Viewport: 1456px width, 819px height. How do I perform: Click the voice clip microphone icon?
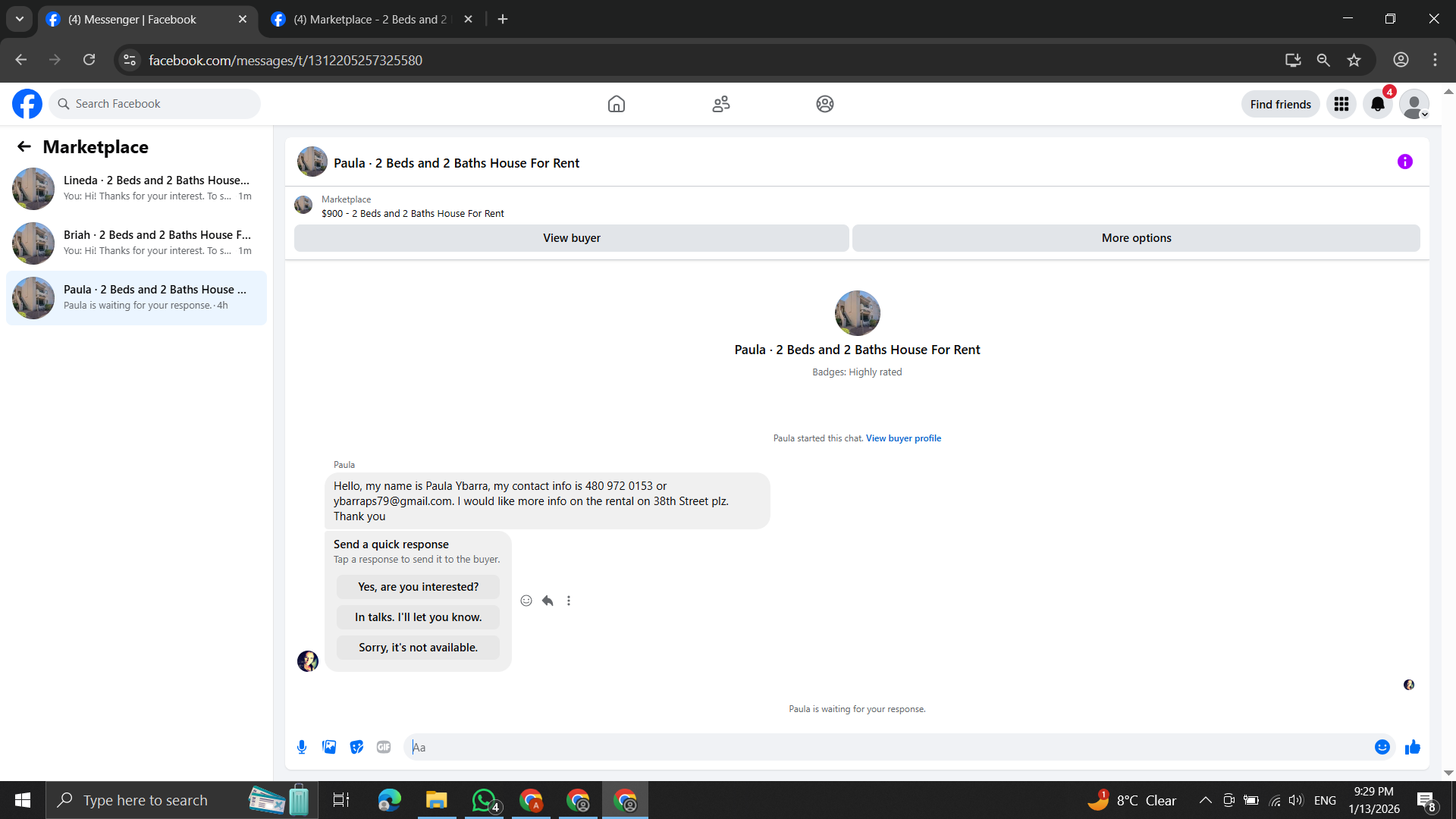point(302,747)
